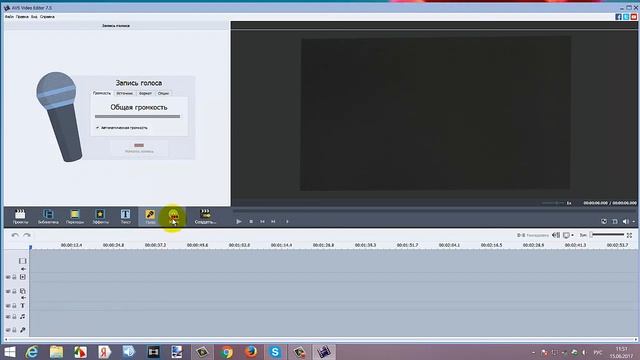The image size is (640, 360).
Task: Open Google Chrome from taskbar
Action: [x=226, y=352]
